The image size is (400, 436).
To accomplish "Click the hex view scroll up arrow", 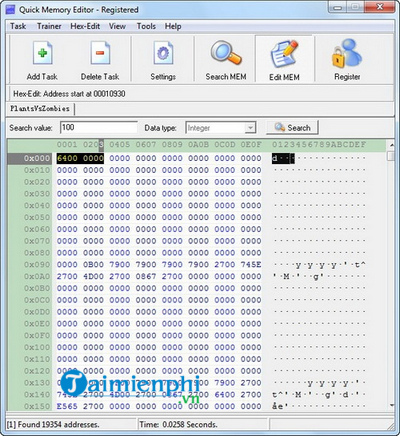I will 391,145.
